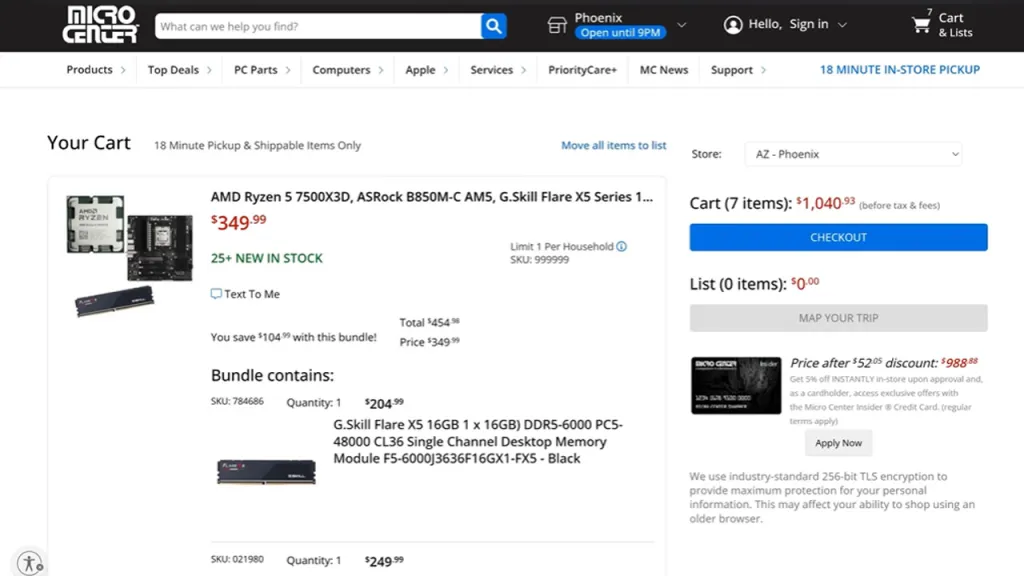Click the $249.99 item price

[x=384, y=561]
